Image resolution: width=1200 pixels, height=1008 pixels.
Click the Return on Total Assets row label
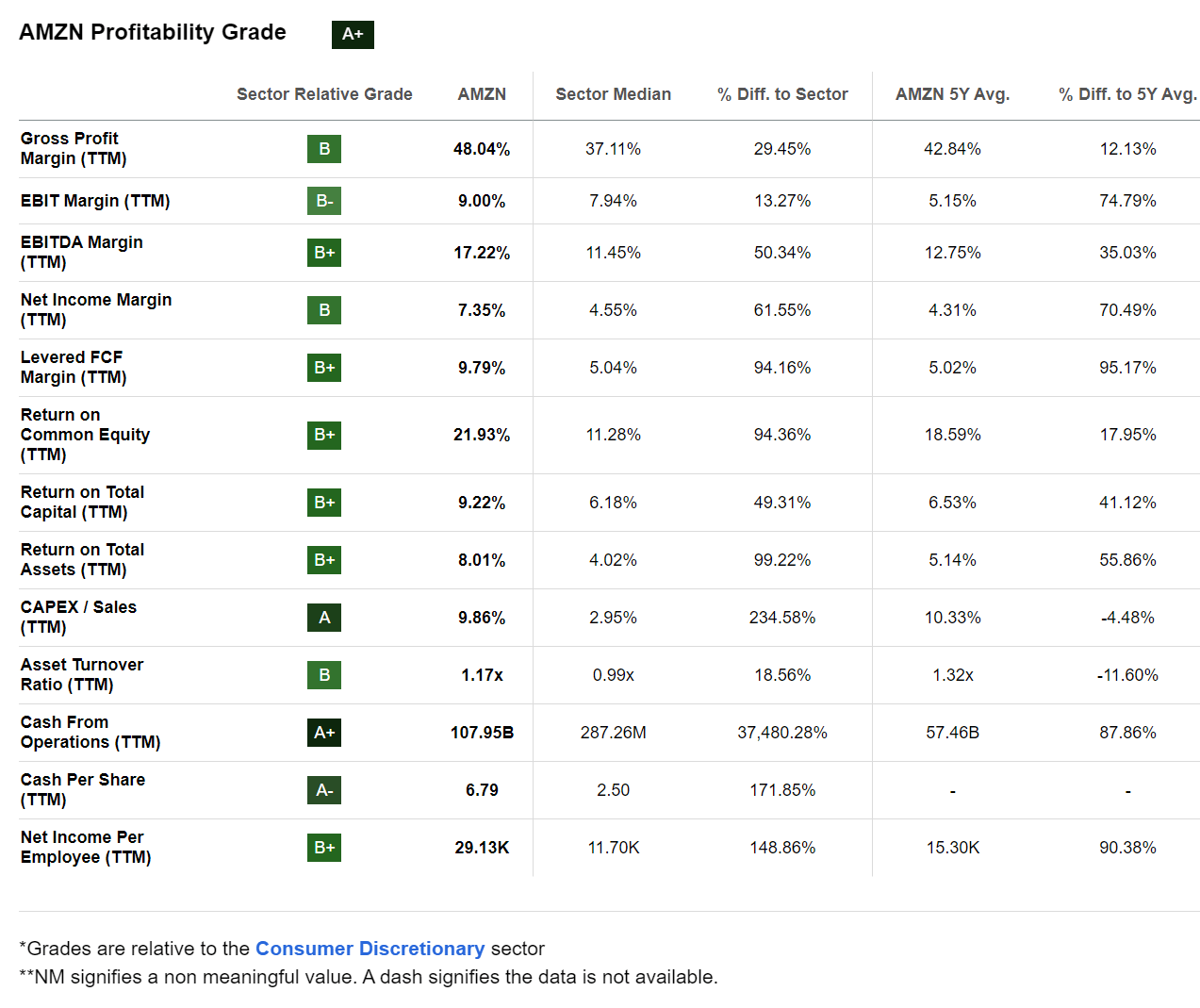[82, 559]
